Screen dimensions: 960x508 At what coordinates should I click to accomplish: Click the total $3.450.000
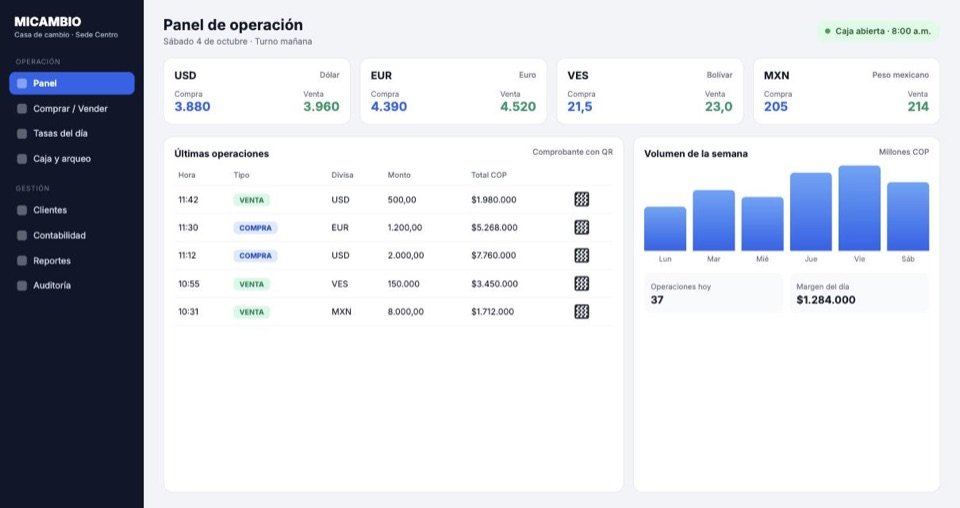pyautogui.click(x=494, y=284)
